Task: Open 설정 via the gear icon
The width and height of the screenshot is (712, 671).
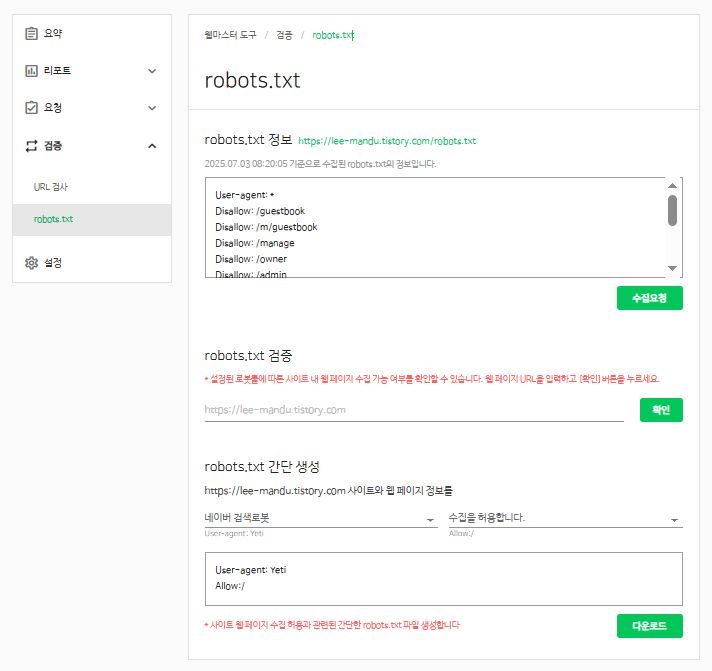Action: point(31,263)
